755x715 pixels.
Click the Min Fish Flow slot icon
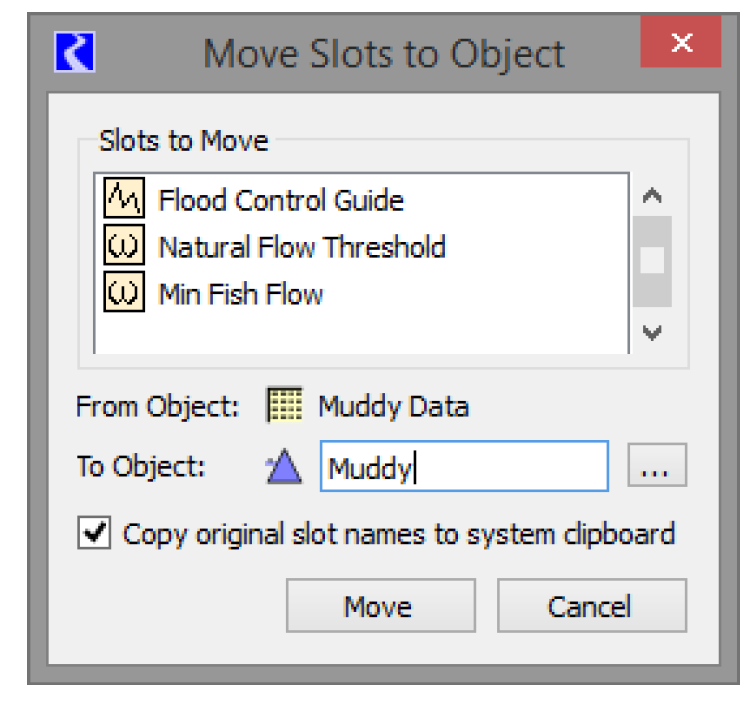pyautogui.click(x=123, y=293)
